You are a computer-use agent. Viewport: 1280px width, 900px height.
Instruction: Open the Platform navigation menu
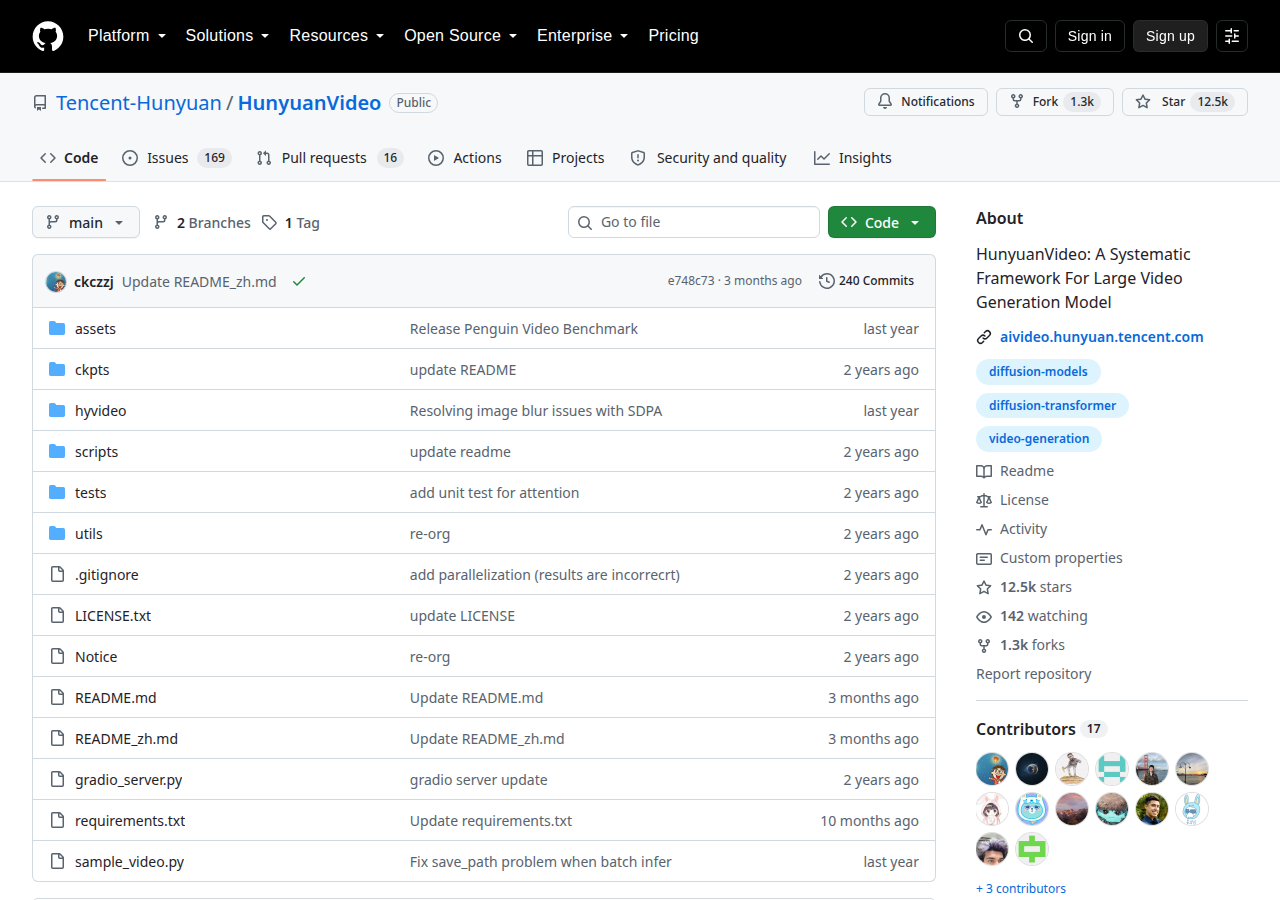point(126,36)
